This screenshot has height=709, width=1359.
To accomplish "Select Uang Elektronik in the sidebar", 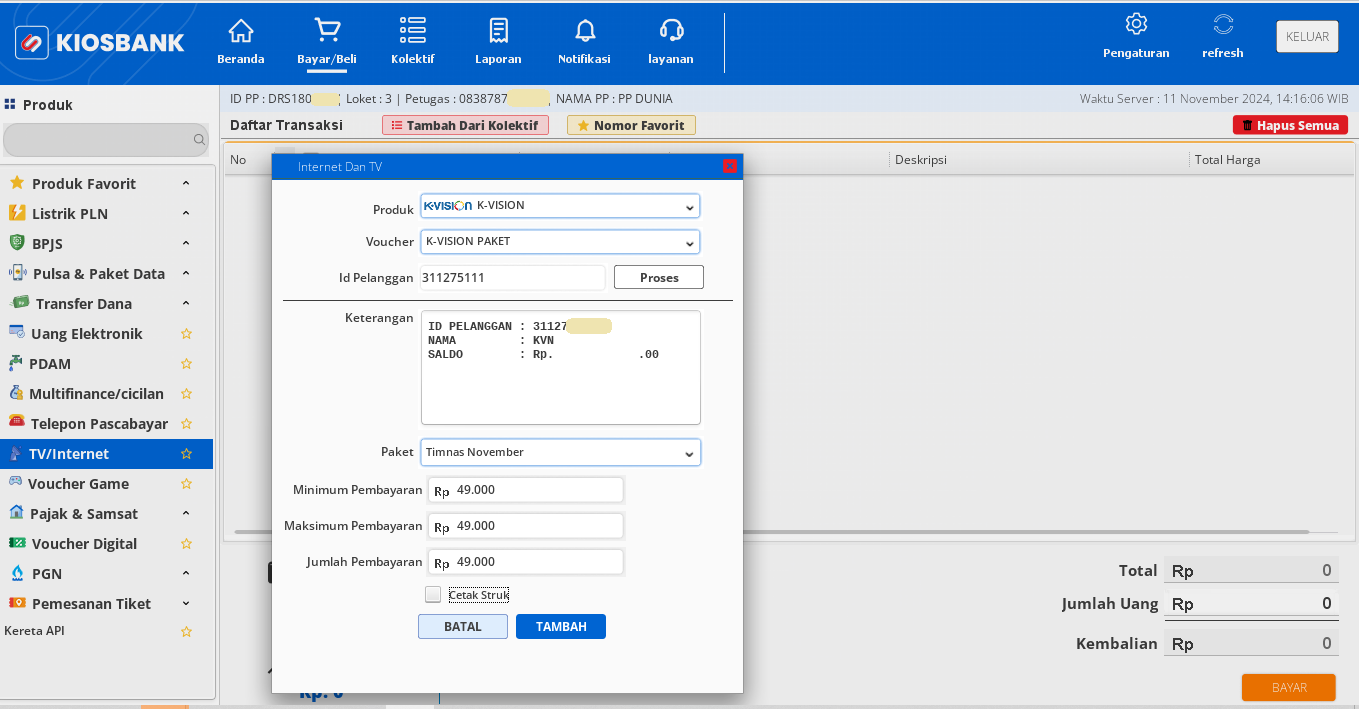I will [107, 334].
